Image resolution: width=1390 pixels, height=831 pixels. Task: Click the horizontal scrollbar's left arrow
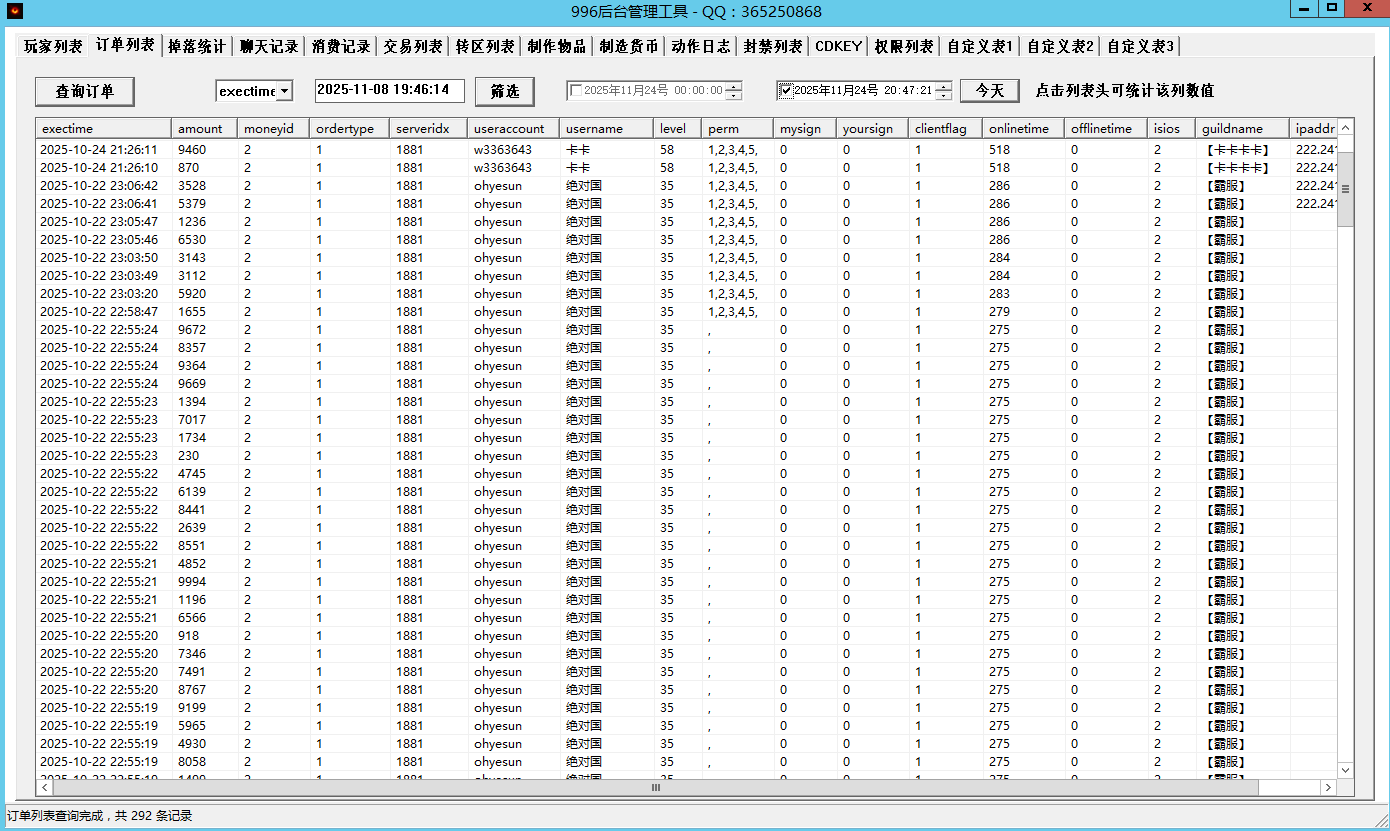pyautogui.click(x=45, y=788)
